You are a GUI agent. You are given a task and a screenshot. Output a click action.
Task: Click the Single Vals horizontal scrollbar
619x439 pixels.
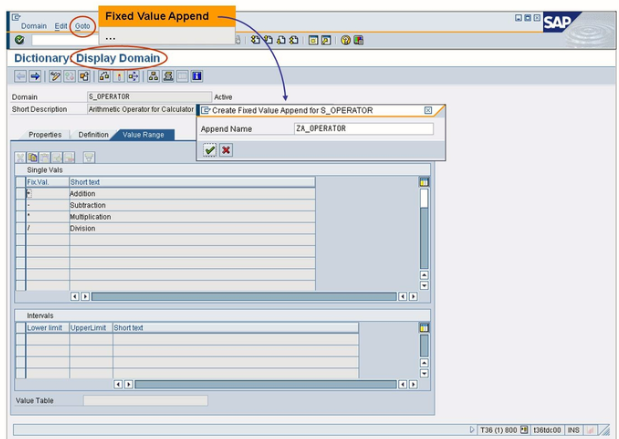pos(240,297)
